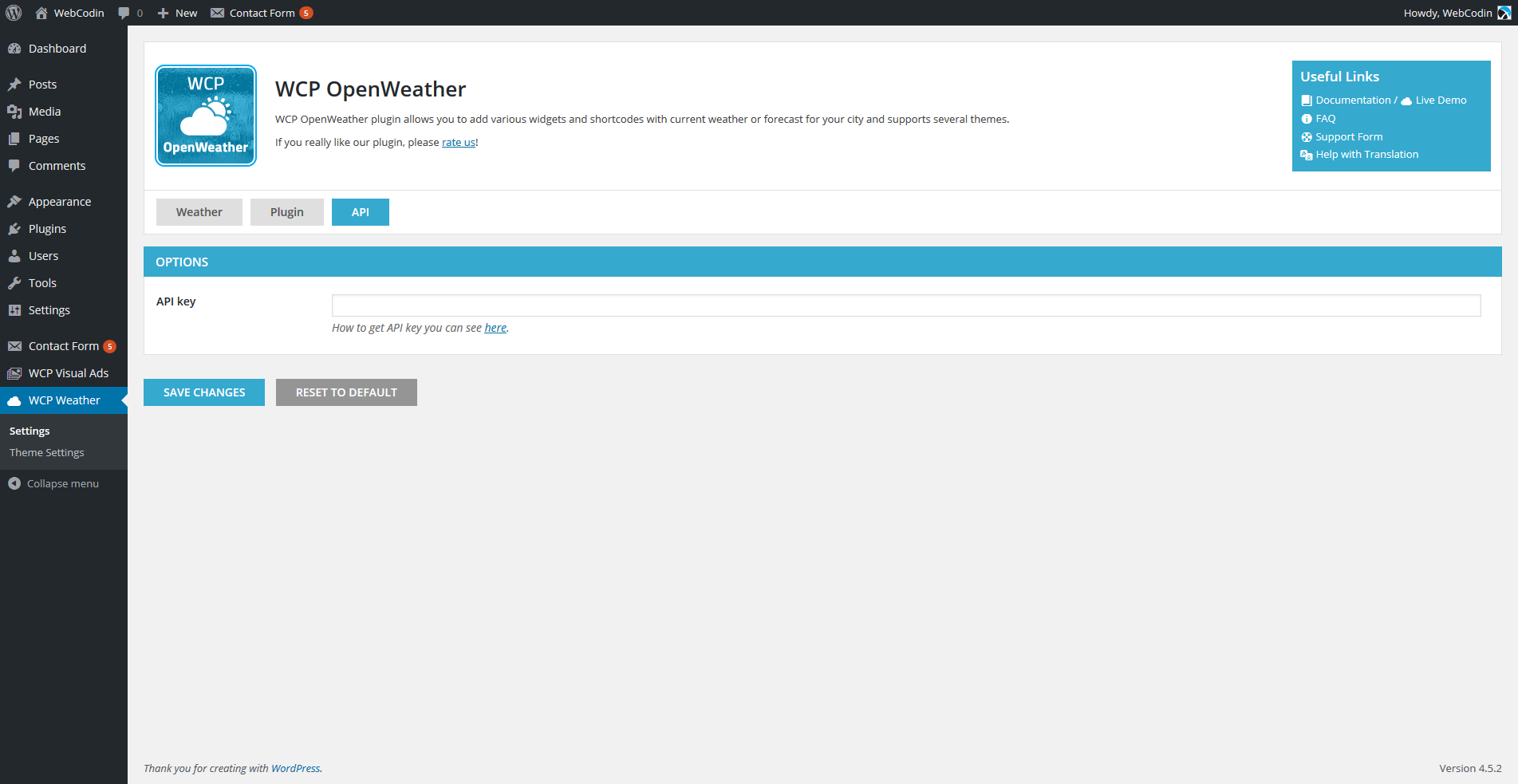Switch to the Plugin tab

pos(287,212)
